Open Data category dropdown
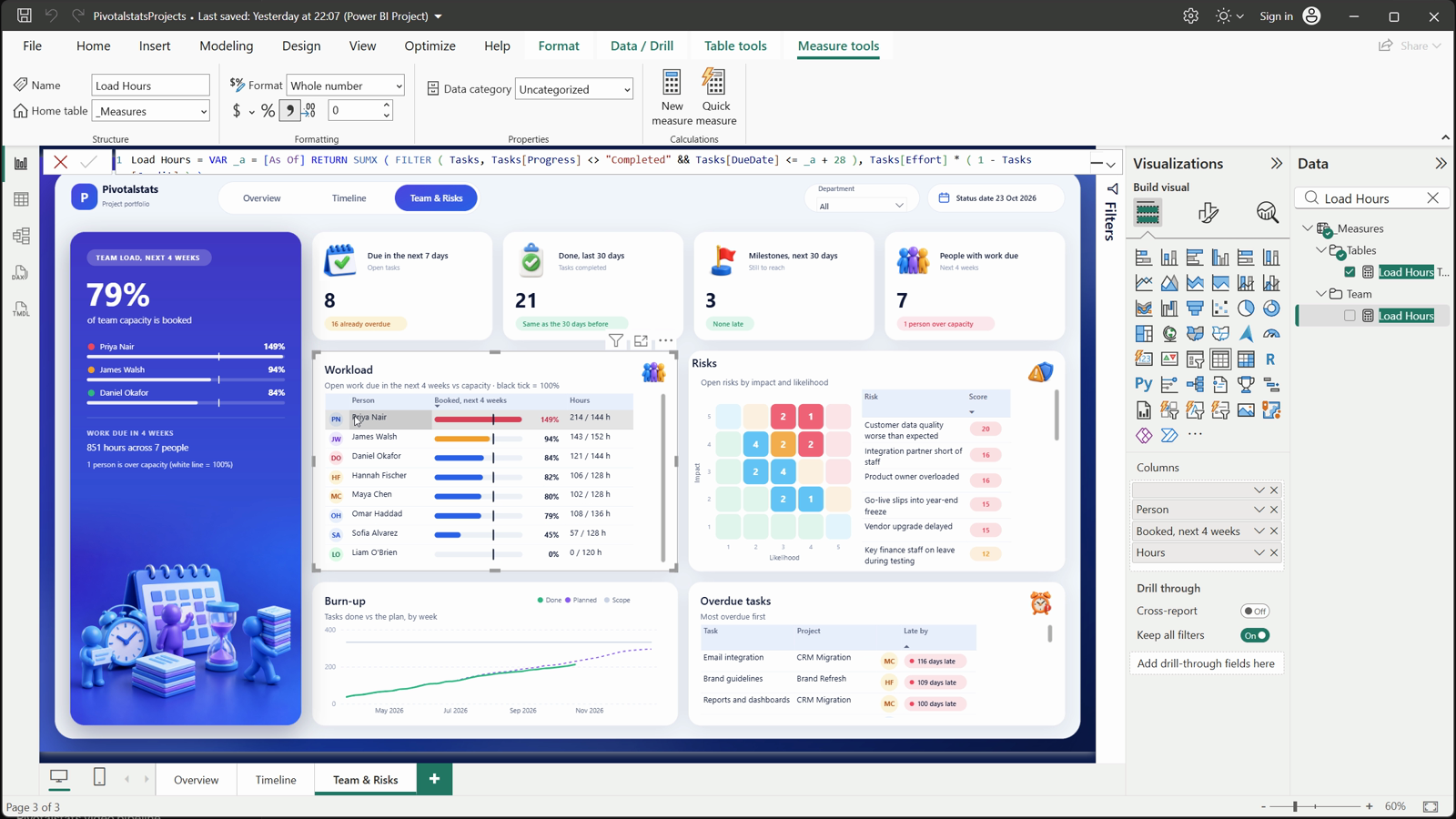Screen dimensions: 1456x819 coord(574,89)
